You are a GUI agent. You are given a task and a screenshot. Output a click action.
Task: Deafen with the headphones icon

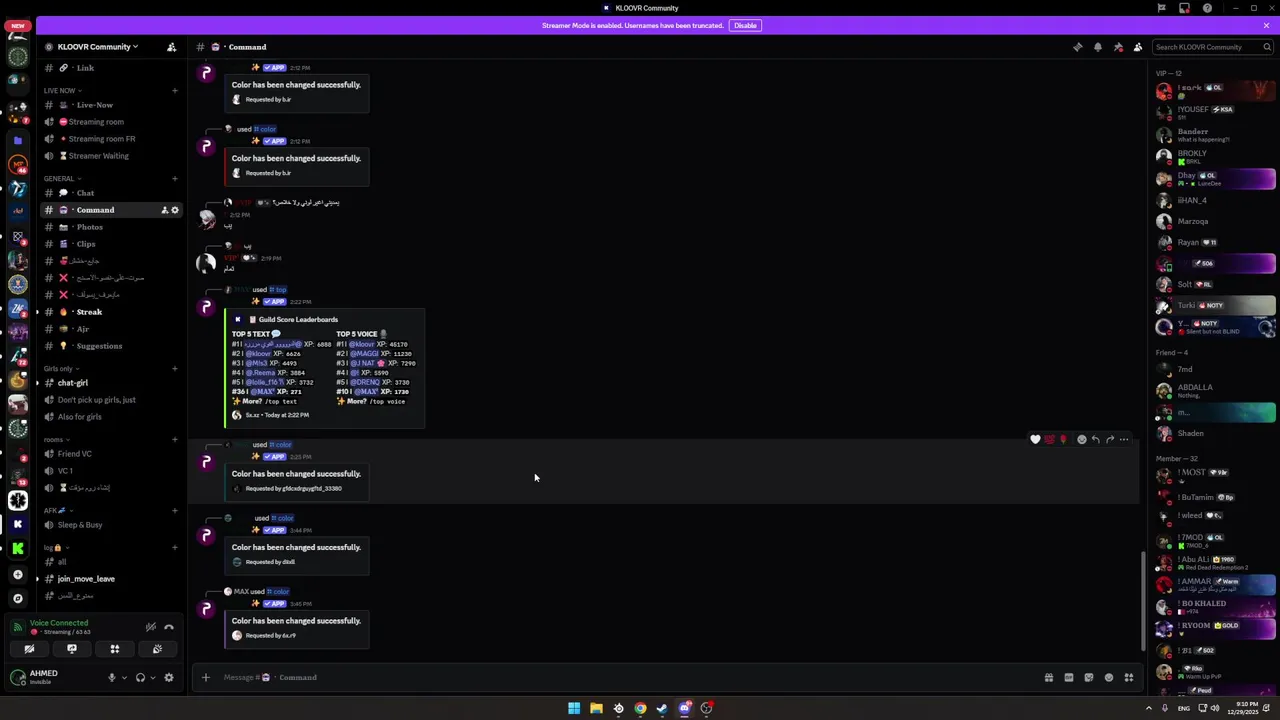click(140, 677)
